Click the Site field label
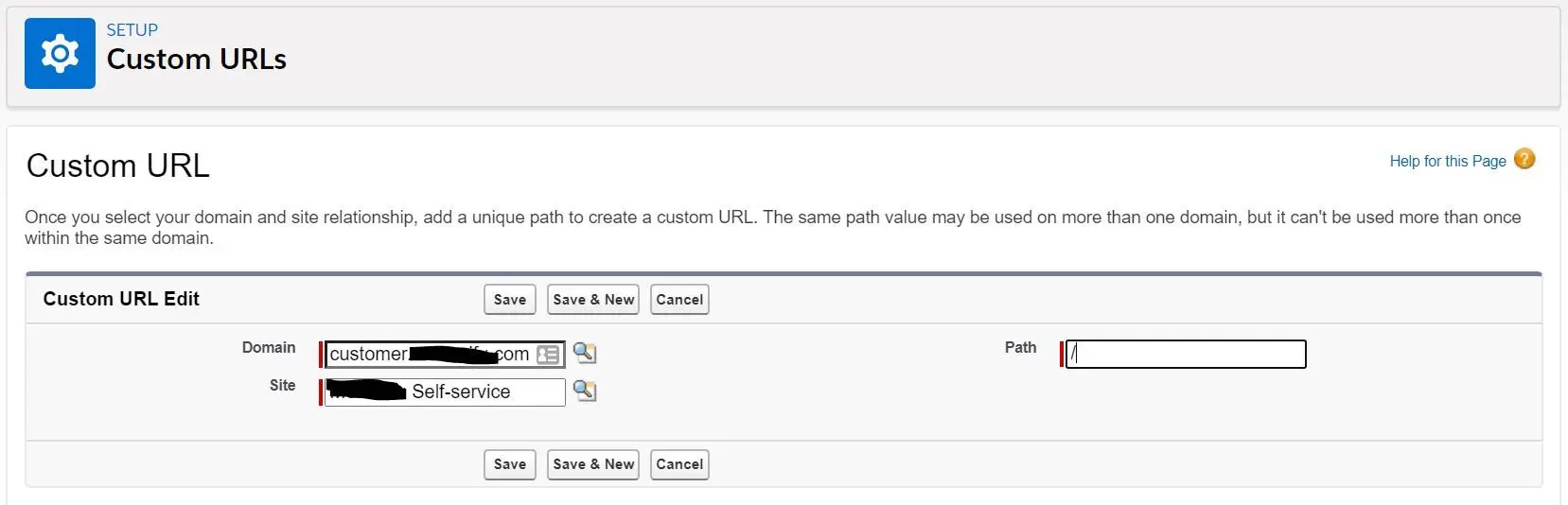The image size is (1568, 505). (x=282, y=386)
